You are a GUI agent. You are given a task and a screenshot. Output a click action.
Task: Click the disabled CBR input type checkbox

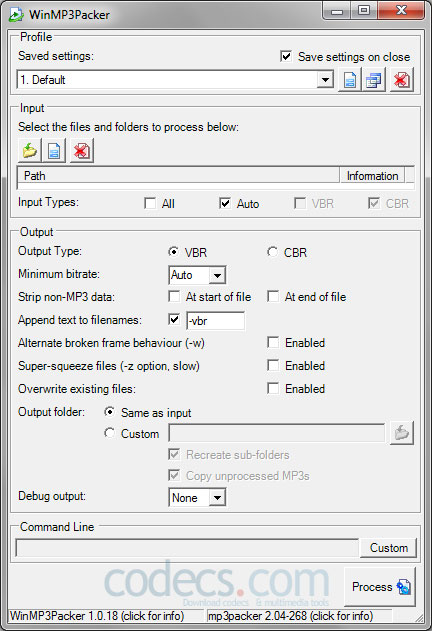point(374,203)
